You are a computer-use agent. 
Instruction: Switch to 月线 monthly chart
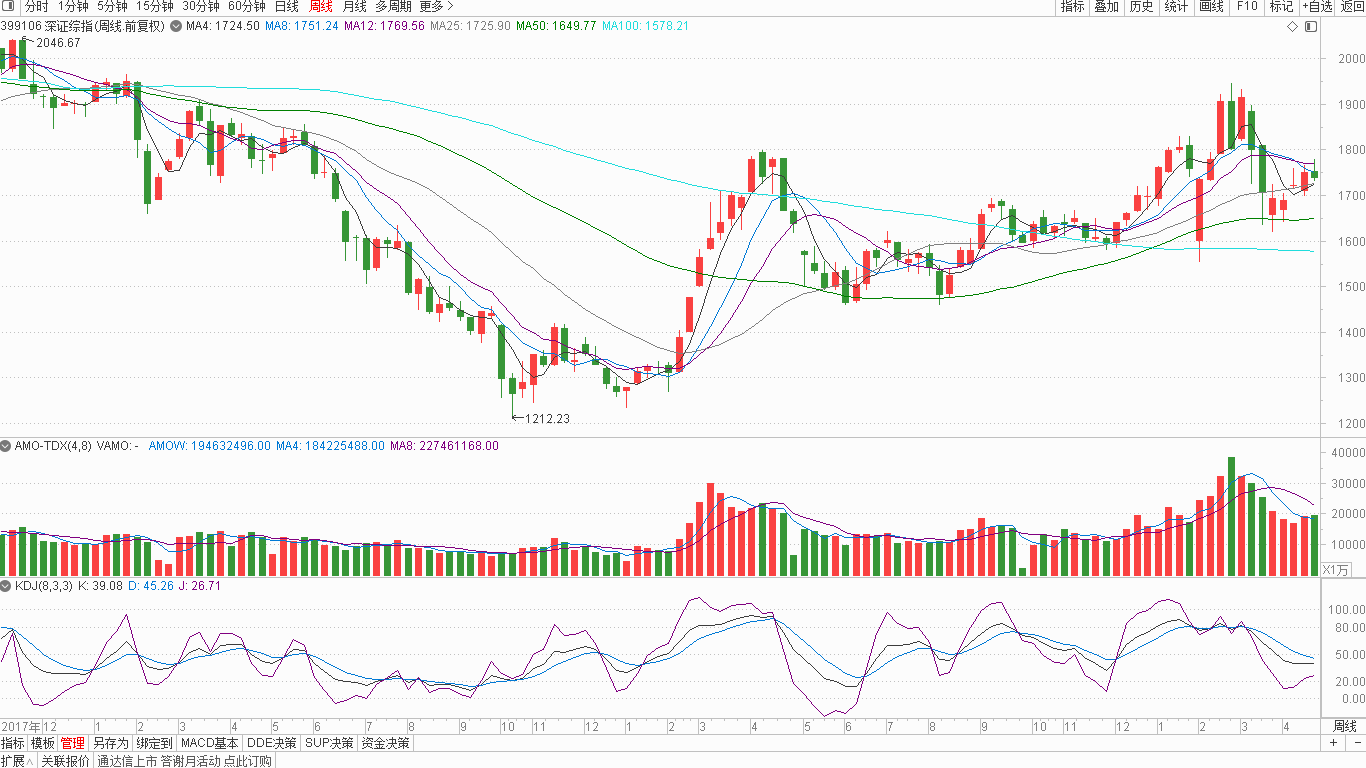(x=354, y=6)
